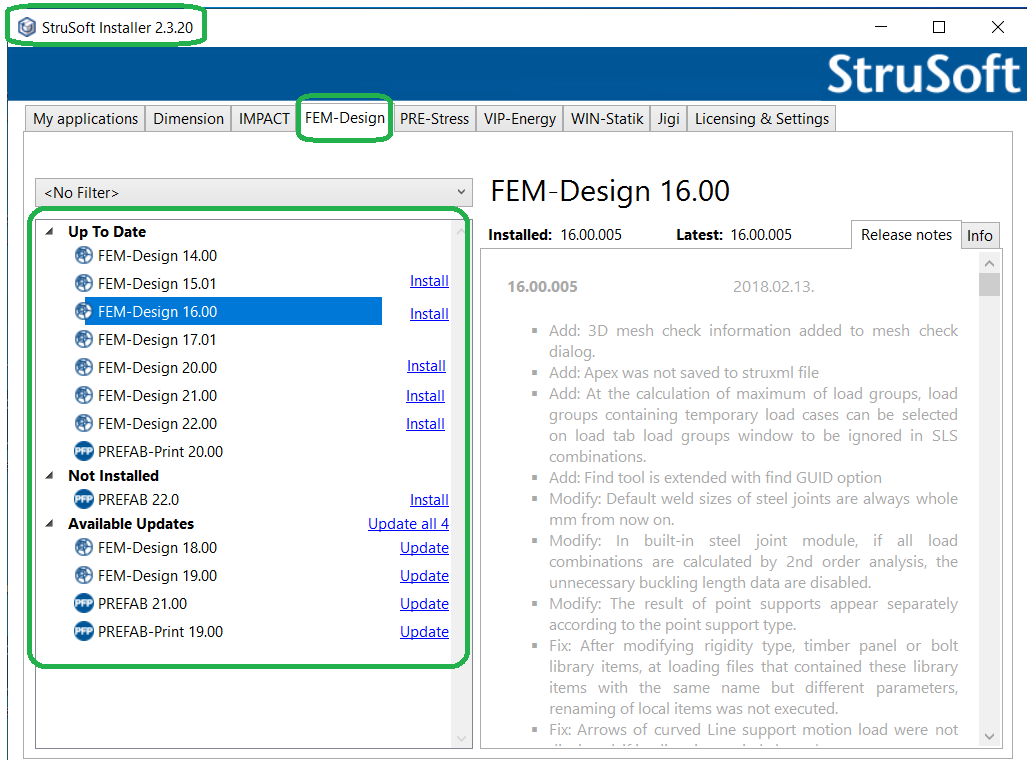Switch to the Dimension tab
Viewport: 1031px width, 760px height.
[189, 119]
